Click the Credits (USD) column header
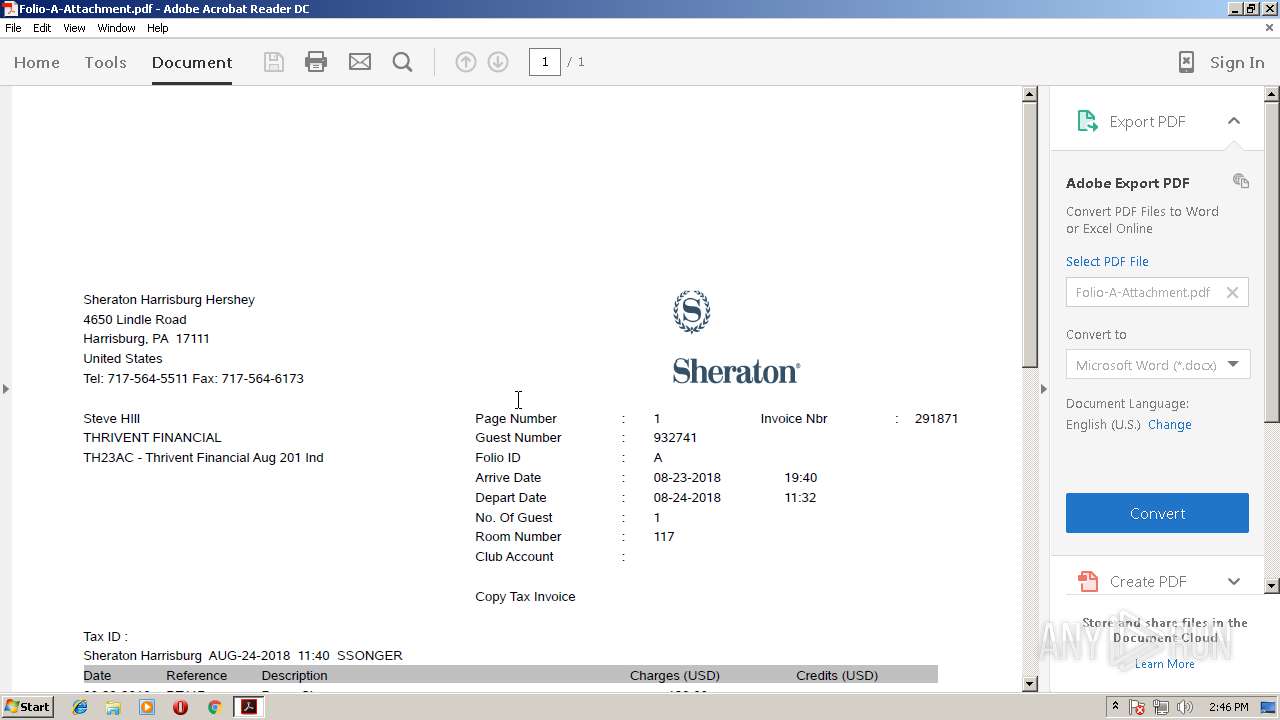 [x=837, y=675]
